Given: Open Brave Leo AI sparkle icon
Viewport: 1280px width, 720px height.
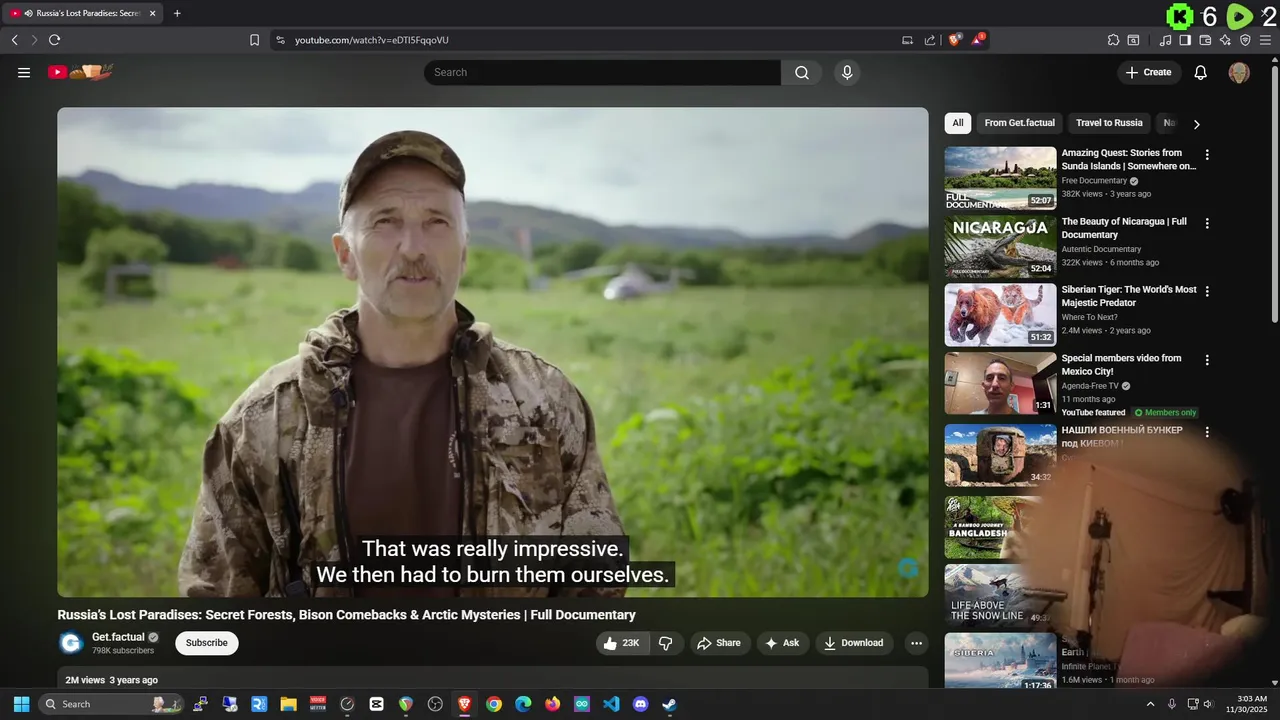Looking at the screenshot, I should point(1225,40).
